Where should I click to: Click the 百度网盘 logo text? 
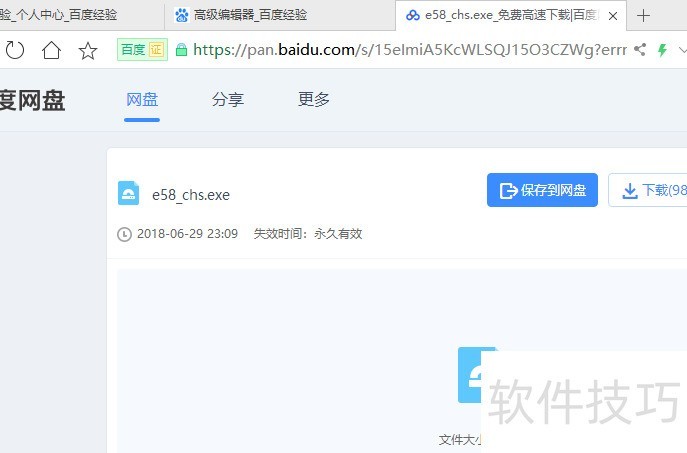(32, 100)
